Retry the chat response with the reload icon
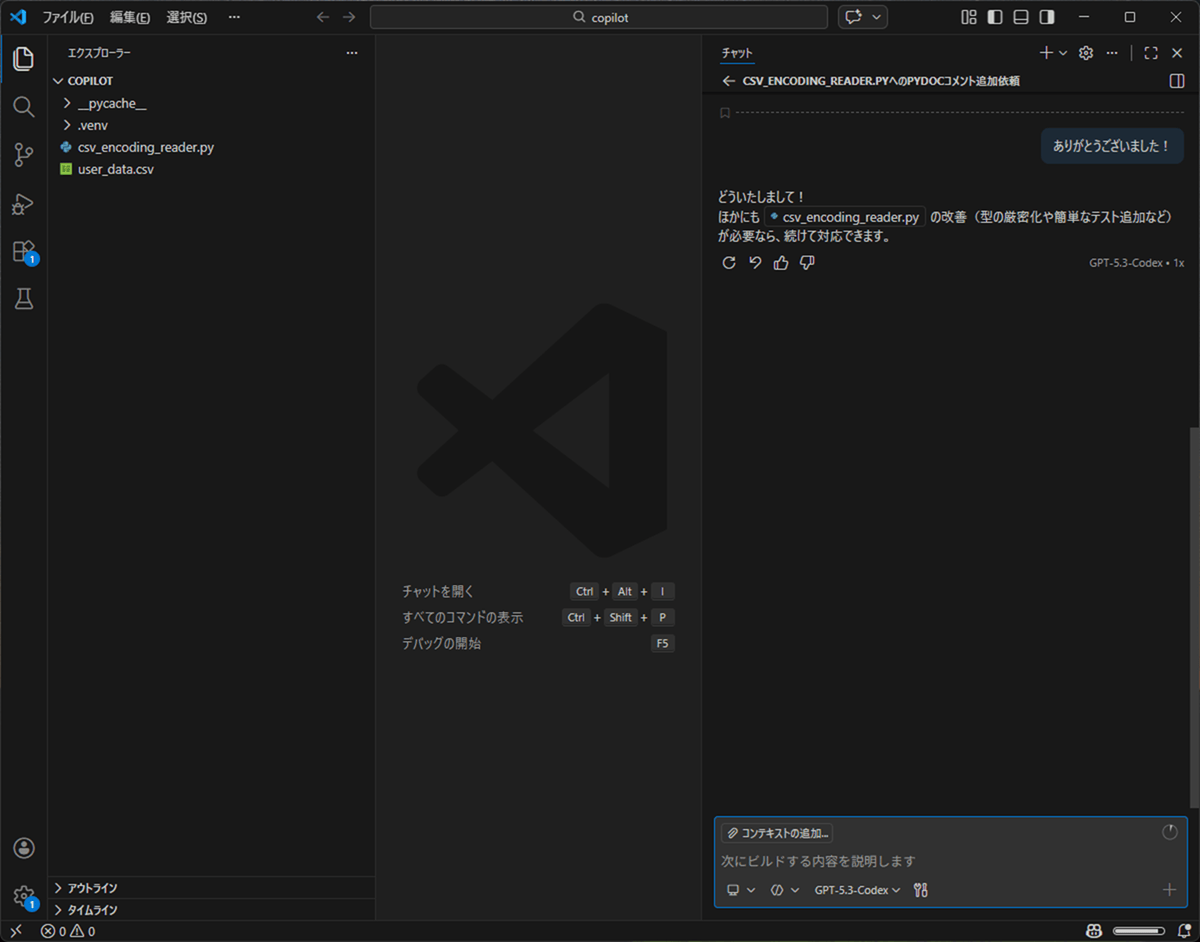Image resolution: width=1200 pixels, height=942 pixels. [729, 263]
